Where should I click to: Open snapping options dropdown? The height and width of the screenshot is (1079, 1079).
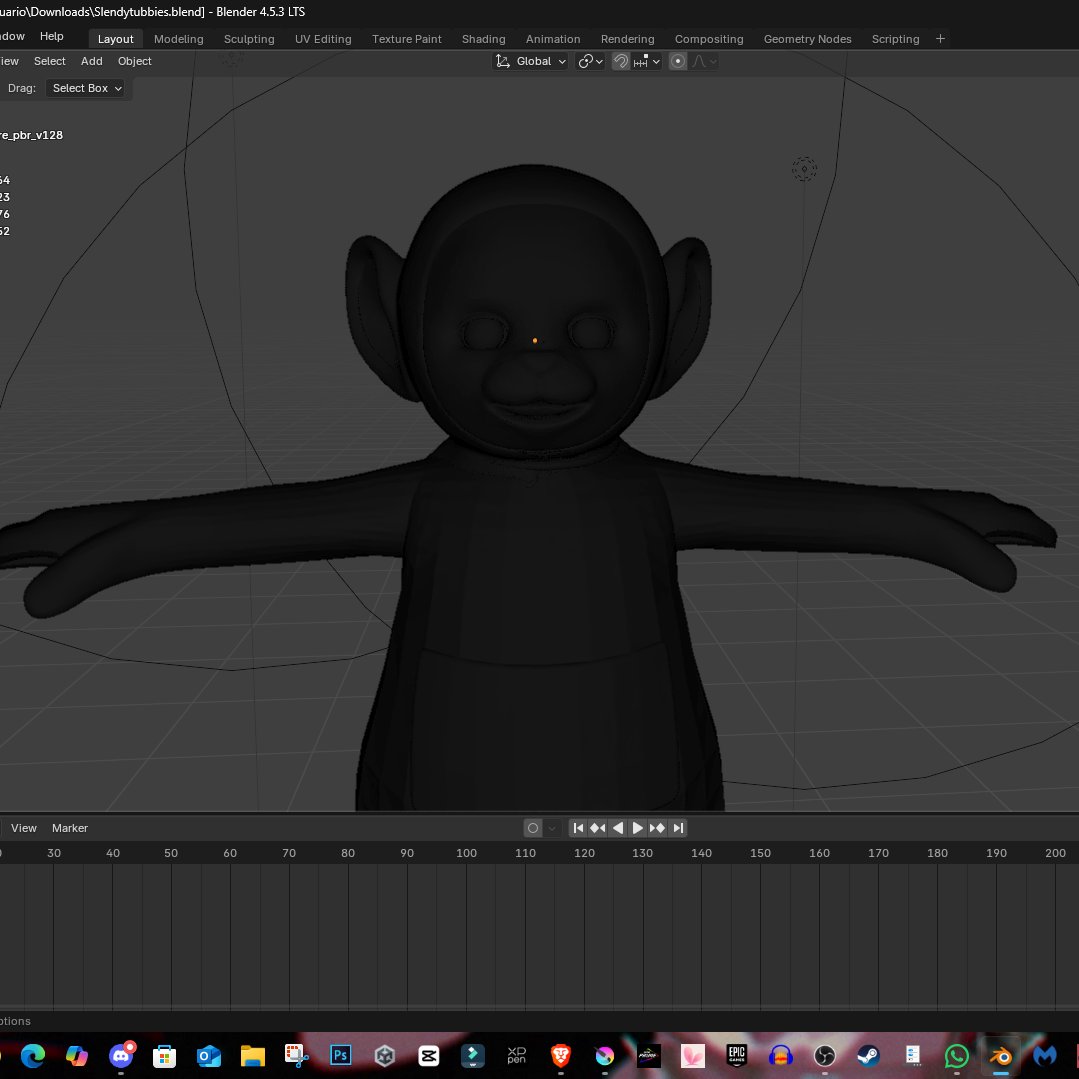646,61
